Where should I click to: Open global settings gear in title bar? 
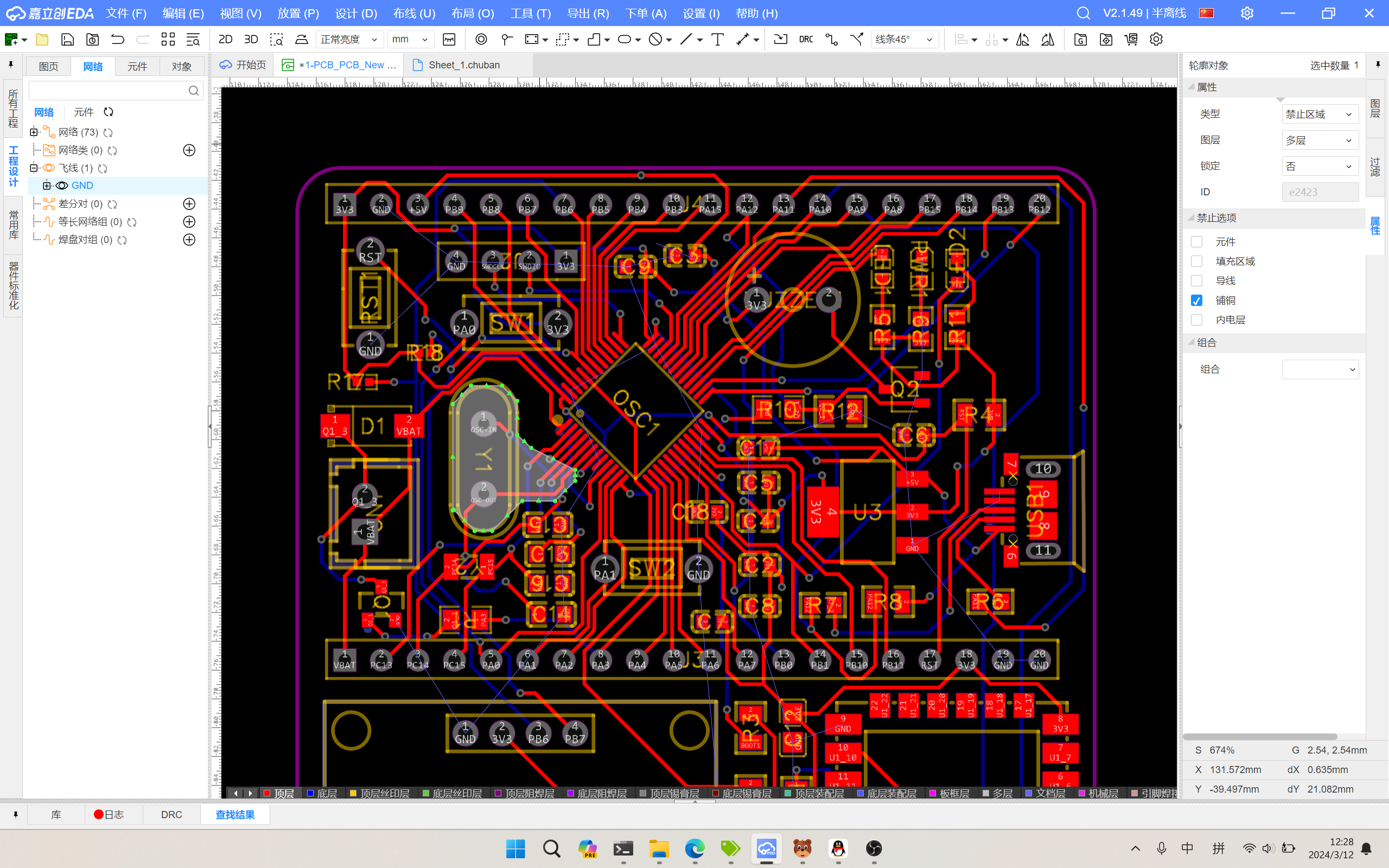[1247, 13]
